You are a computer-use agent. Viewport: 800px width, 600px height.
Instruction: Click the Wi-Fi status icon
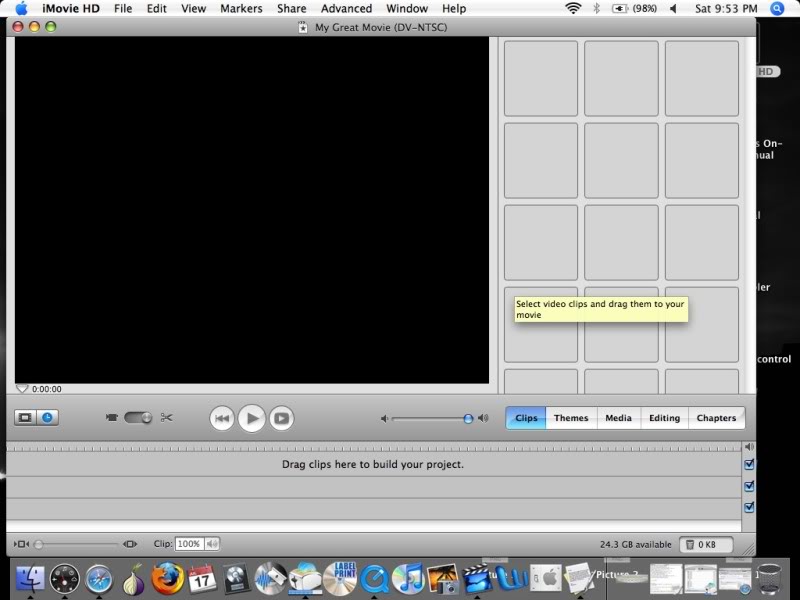(573, 8)
